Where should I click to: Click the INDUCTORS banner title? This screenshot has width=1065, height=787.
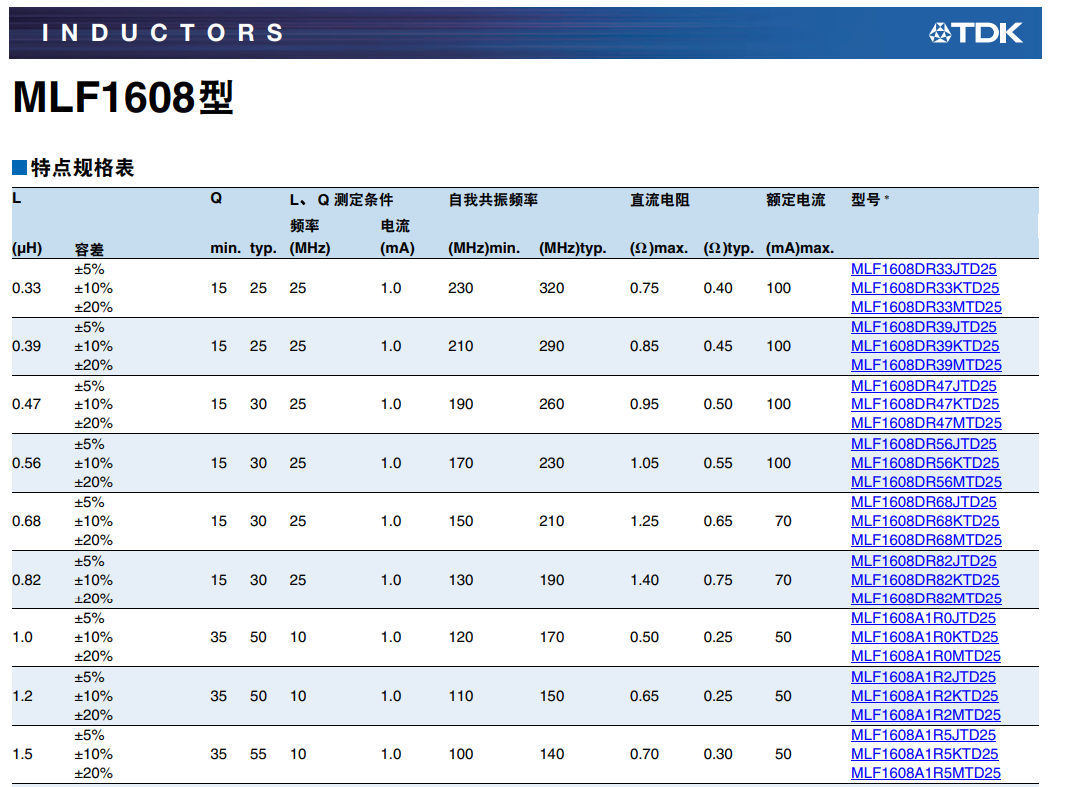(x=162, y=33)
